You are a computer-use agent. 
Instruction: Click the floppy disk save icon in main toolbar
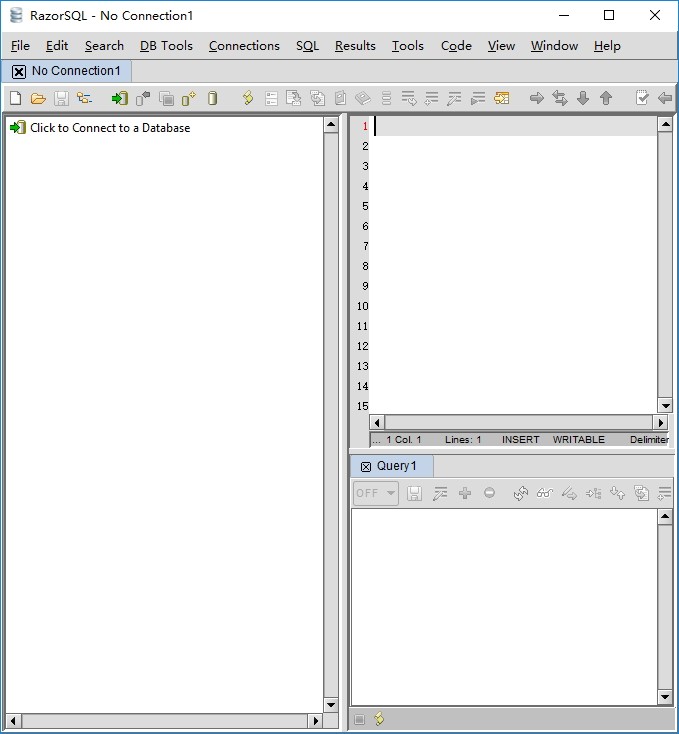click(61, 98)
